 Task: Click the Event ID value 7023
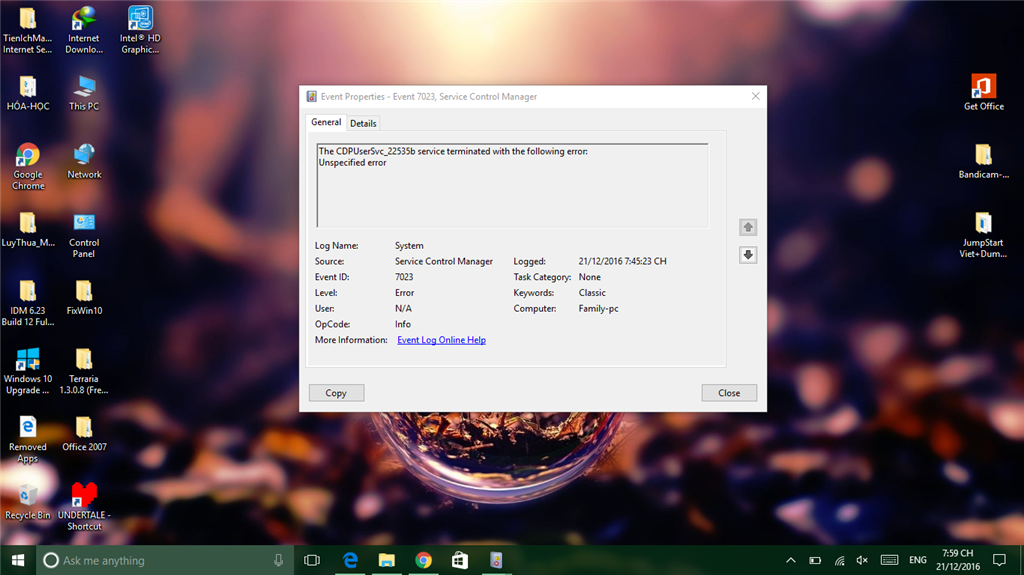pyautogui.click(x=404, y=277)
